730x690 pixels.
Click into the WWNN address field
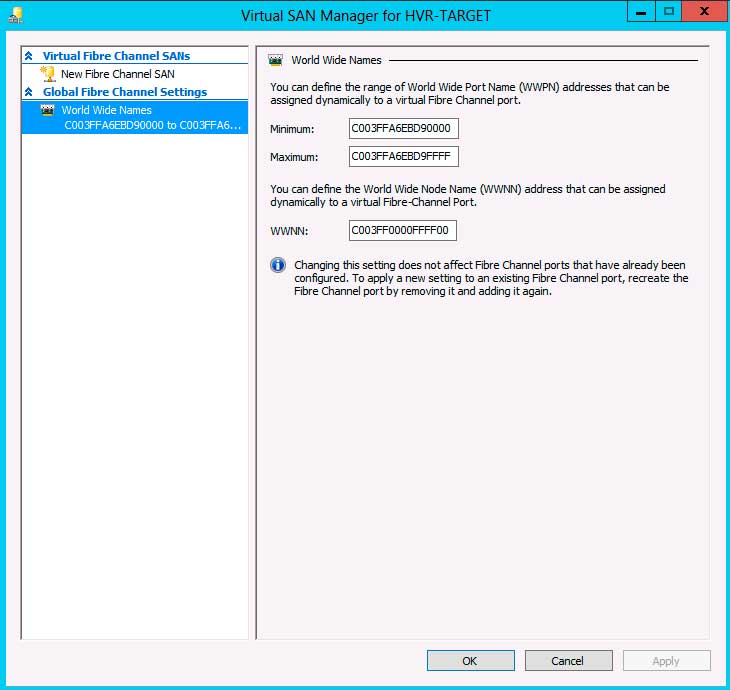click(x=403, y=230)
